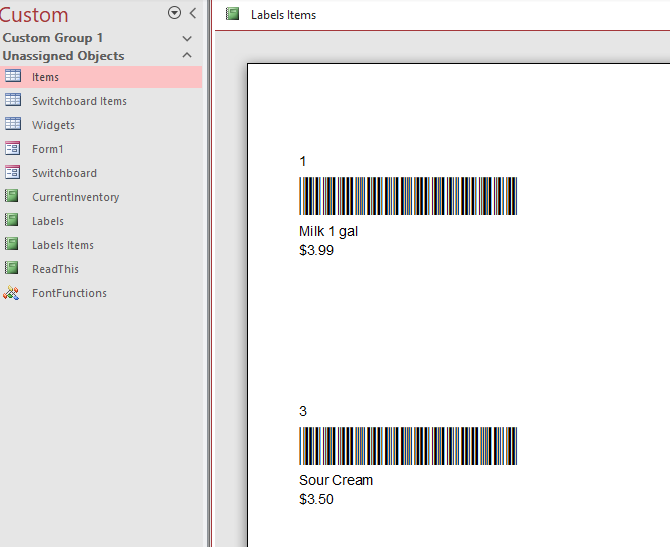The height and width of the screenshot is (547, 670).
Task: Click the Milk 1 gal barcode
Action: (408, 196)
